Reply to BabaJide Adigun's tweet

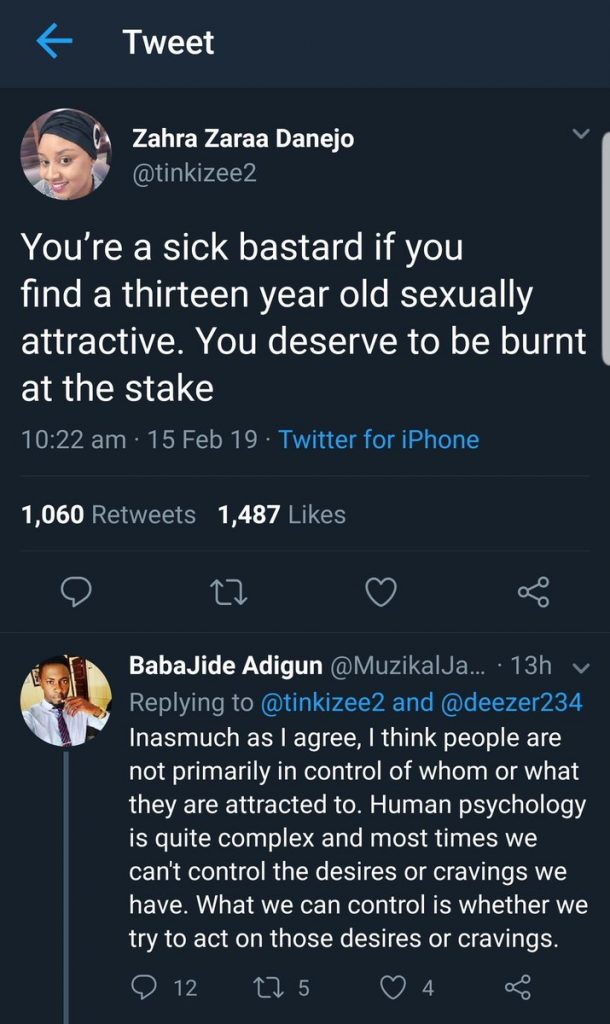(x=144, y=988)
